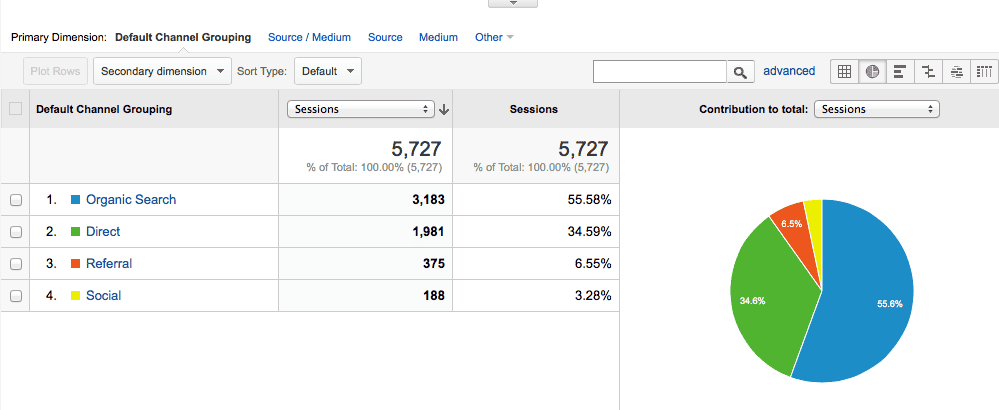The width and height of the screenshot is (999, 410).
Task: Click the Plot Rows button
Action: coord(55,71)
